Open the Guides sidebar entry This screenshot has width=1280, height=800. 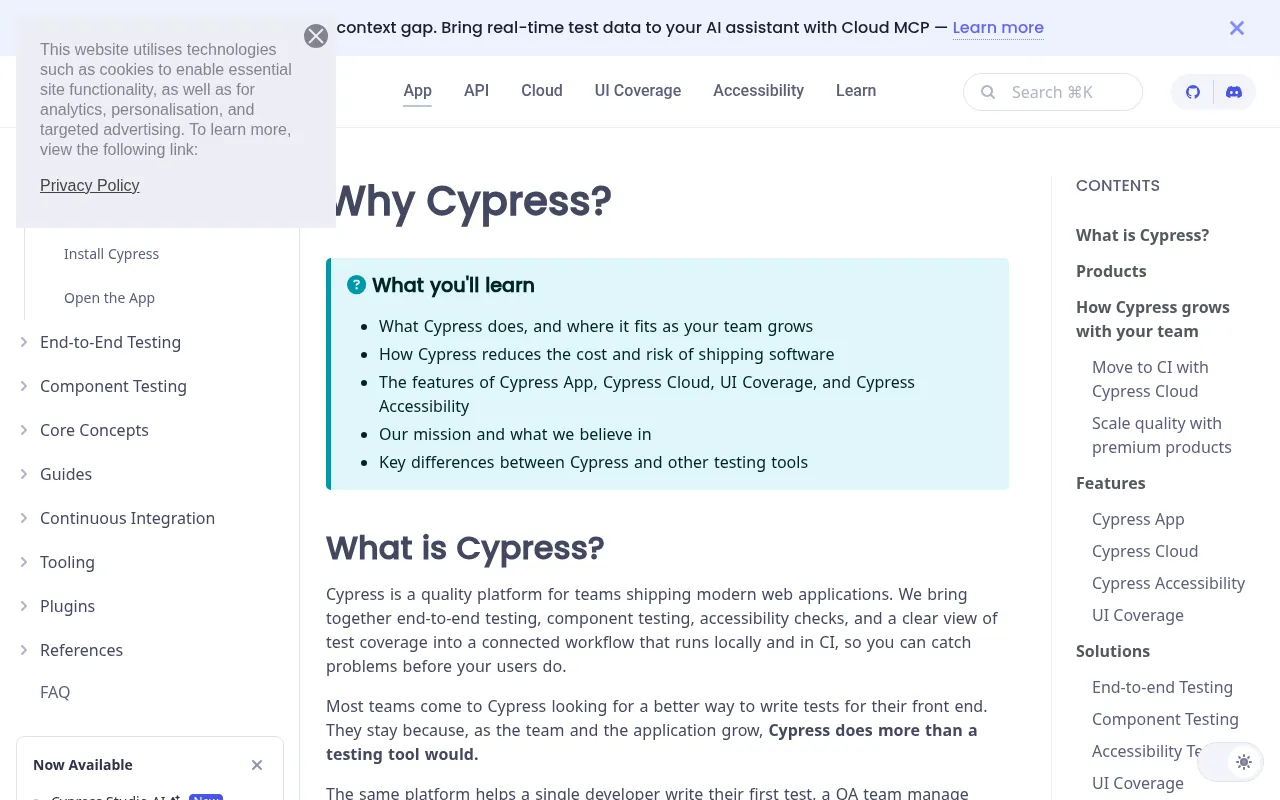66,474
